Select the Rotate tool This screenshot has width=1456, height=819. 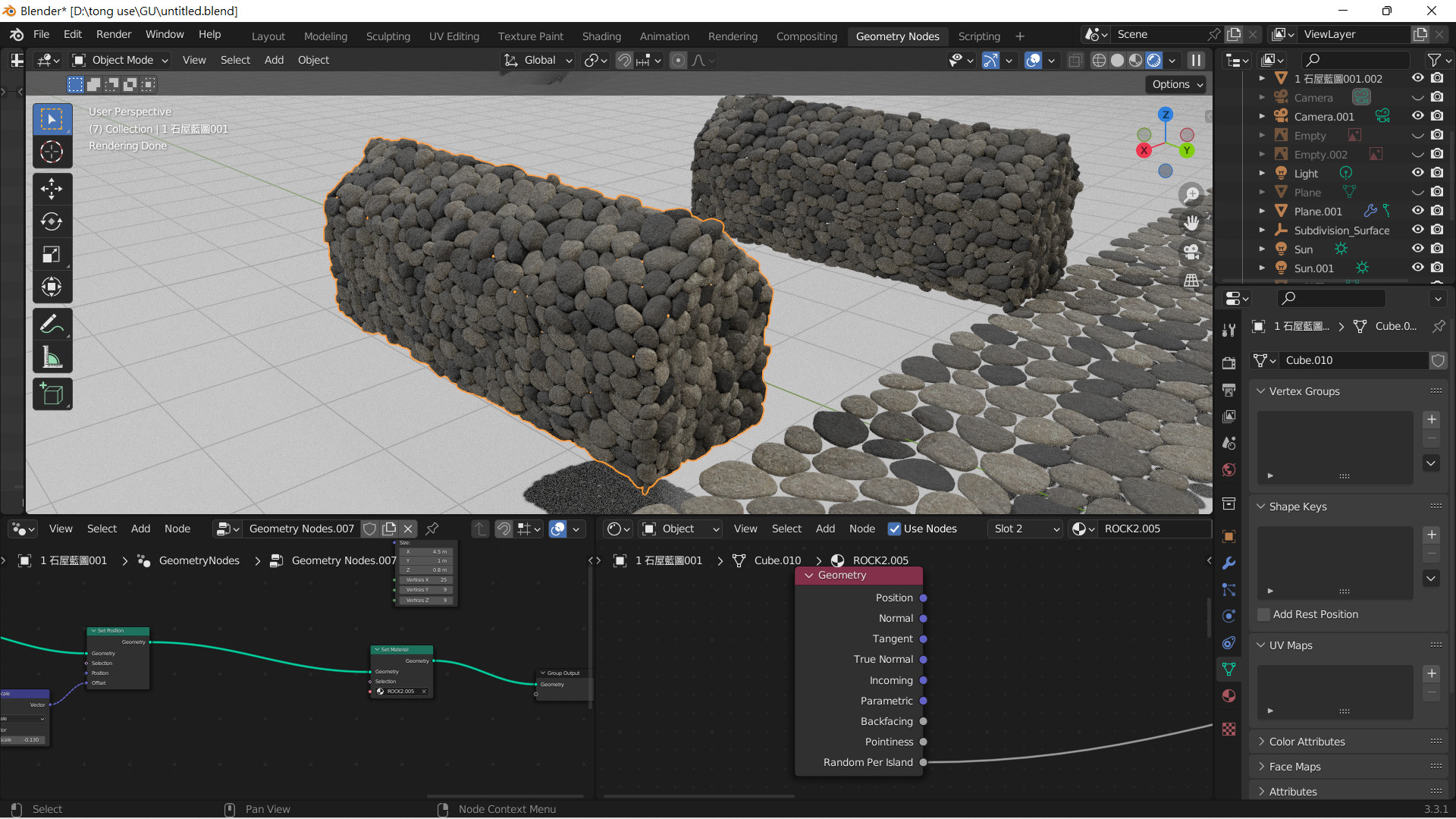pos(52,221)
